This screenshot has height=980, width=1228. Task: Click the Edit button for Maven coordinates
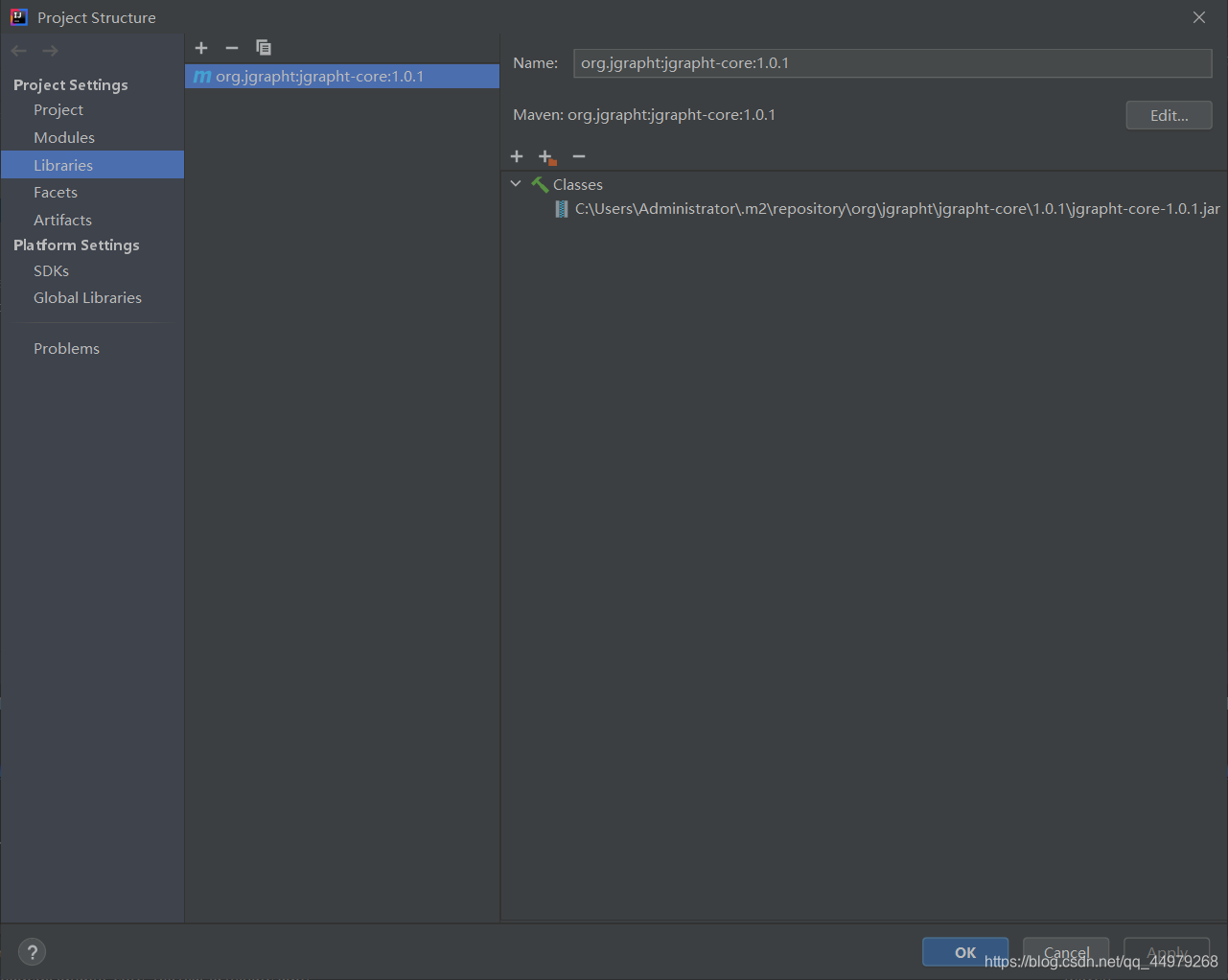point(1169,114)
